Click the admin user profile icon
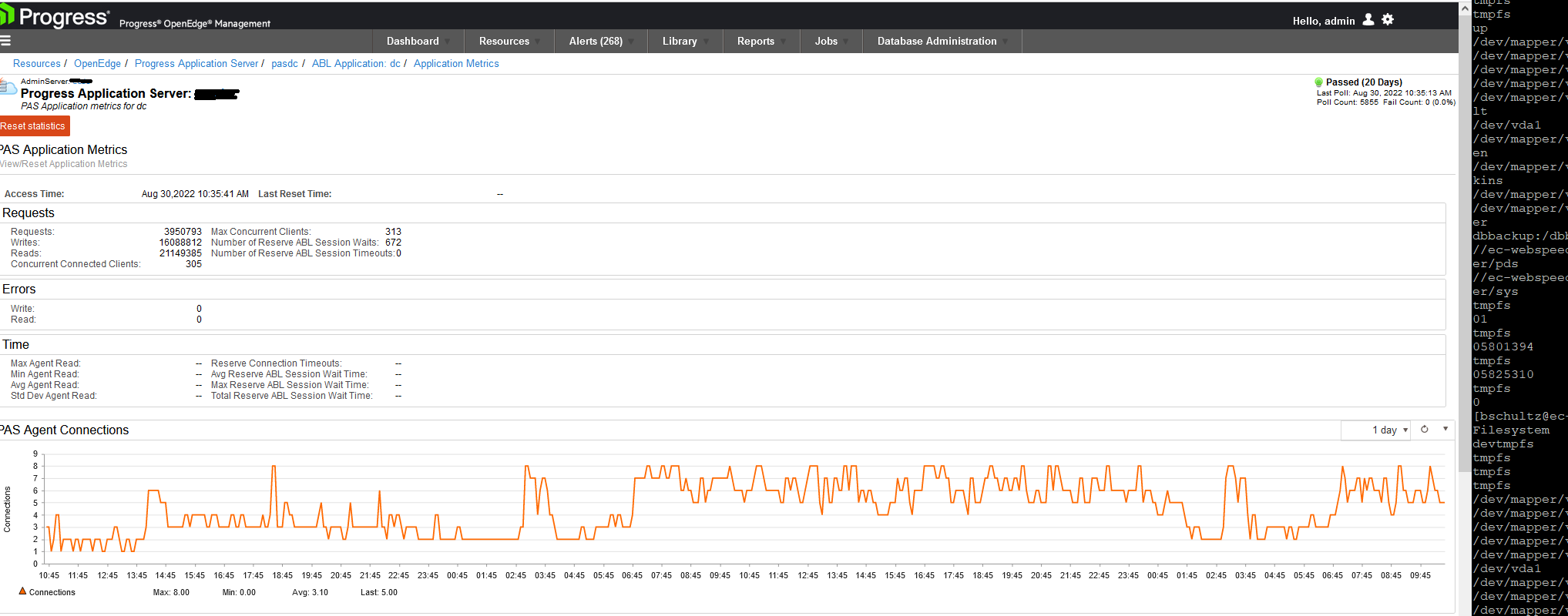The image size is (1568, 616). pos(1368,20)
